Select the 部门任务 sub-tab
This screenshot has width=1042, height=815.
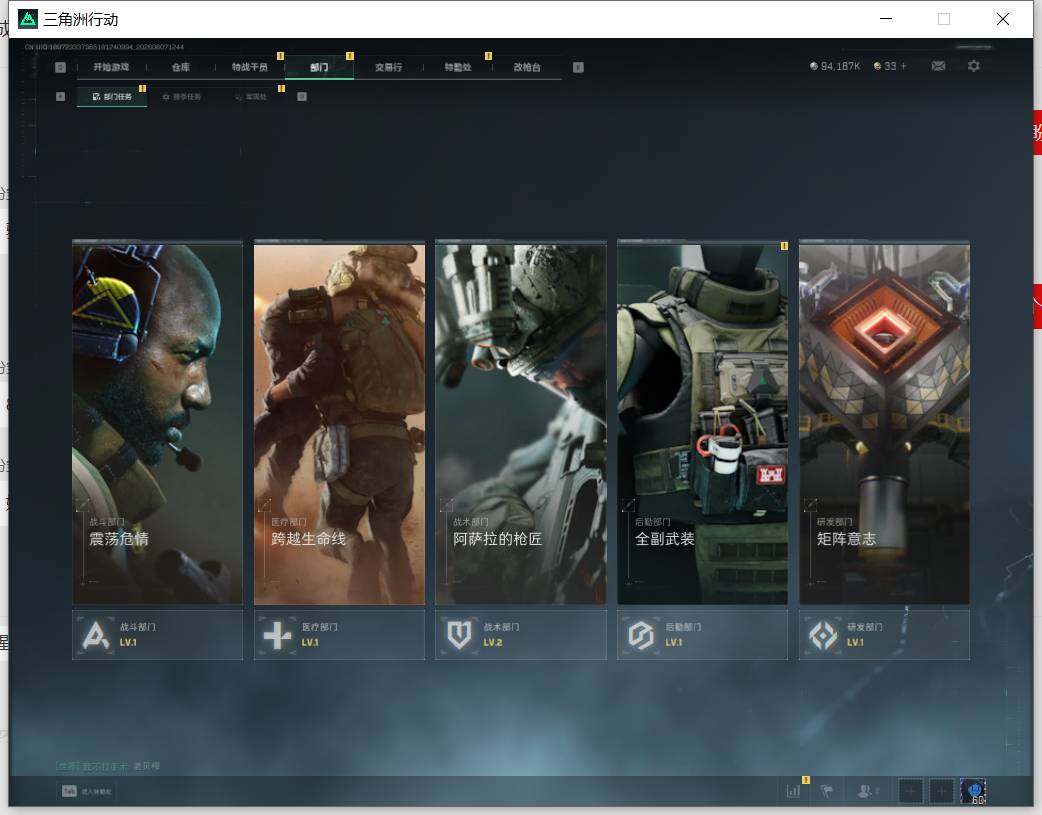click(112, 97)
